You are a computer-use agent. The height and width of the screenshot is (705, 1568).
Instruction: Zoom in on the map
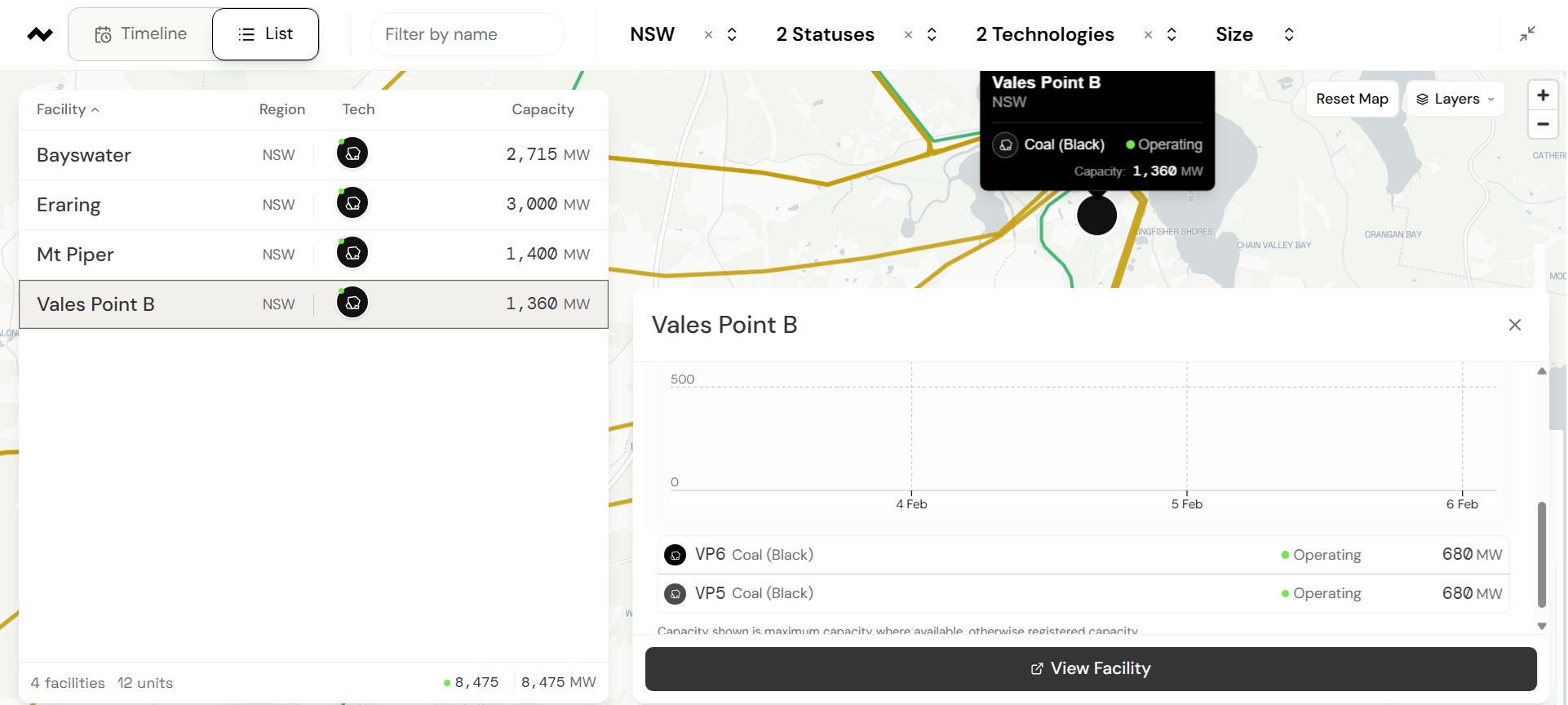[x=1542, y=95]
